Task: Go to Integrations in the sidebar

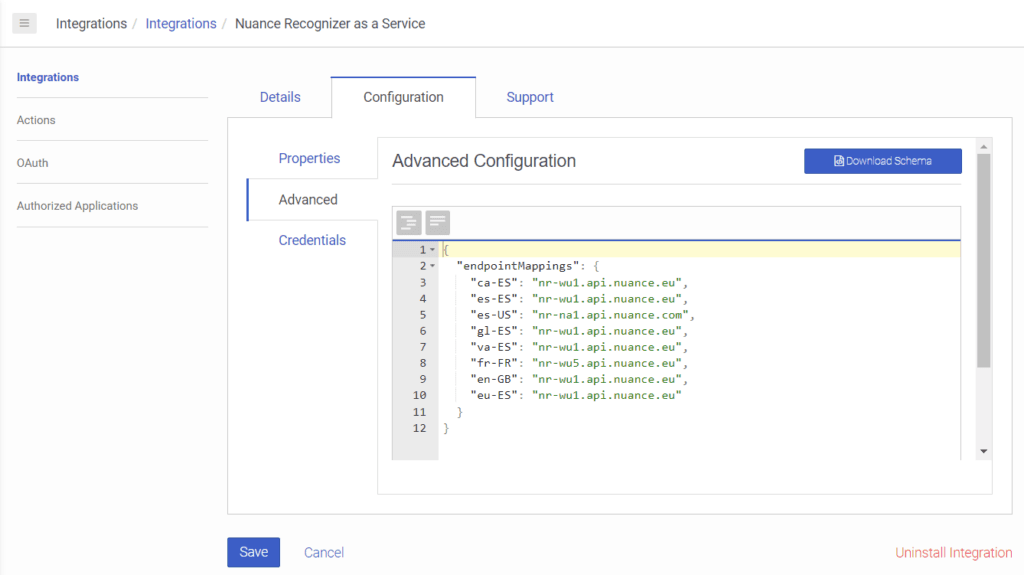Action: pos(48,77)
